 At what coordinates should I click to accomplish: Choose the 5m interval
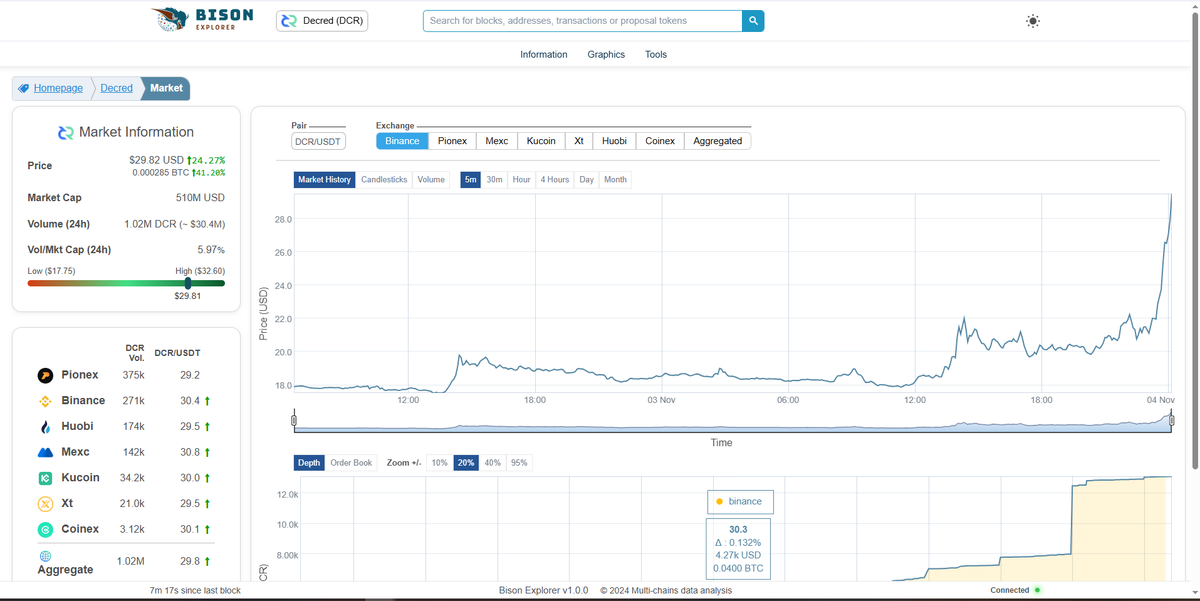pos(471,180)
